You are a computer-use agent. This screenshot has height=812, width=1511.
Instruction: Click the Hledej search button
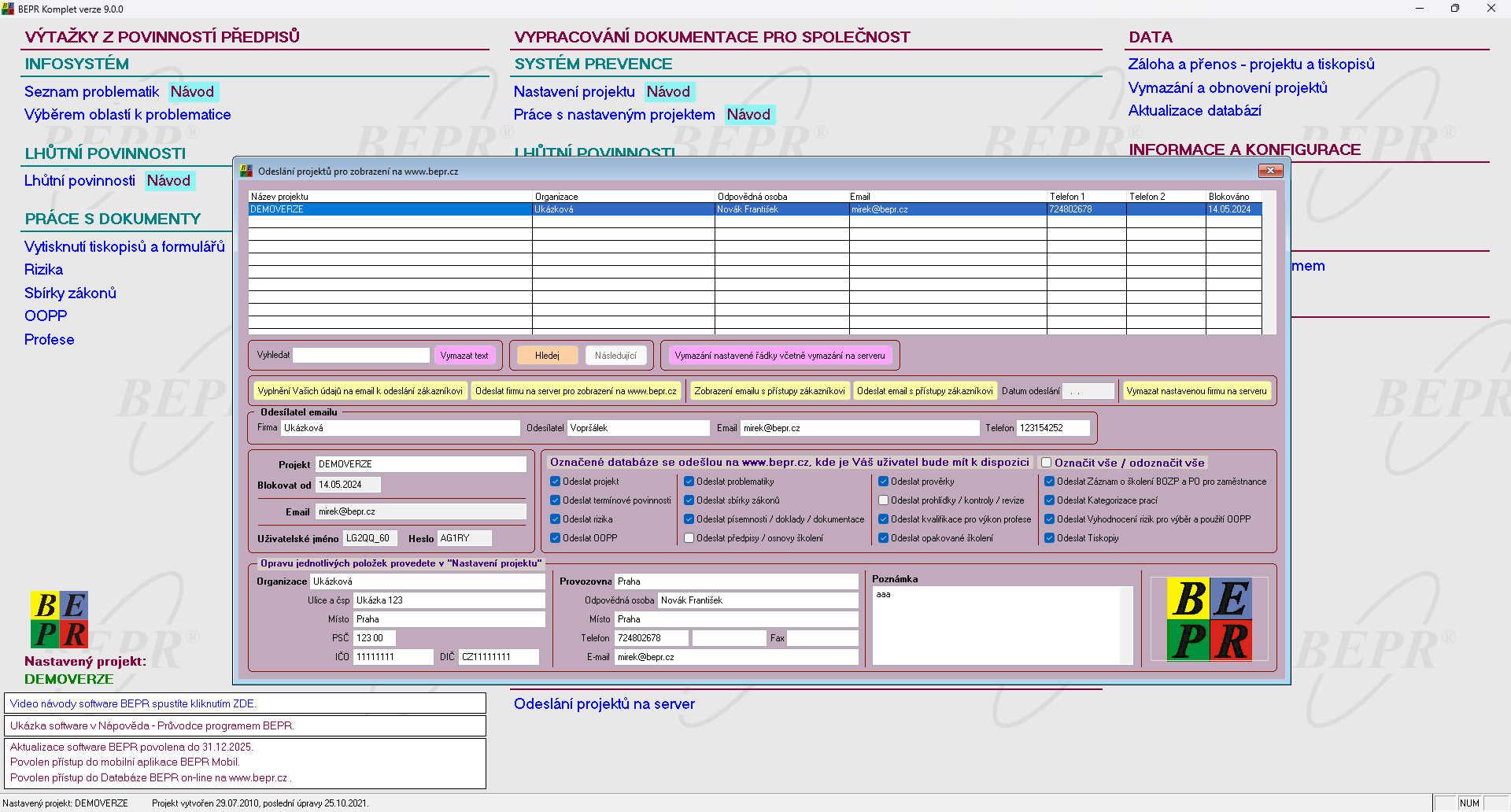547,356
